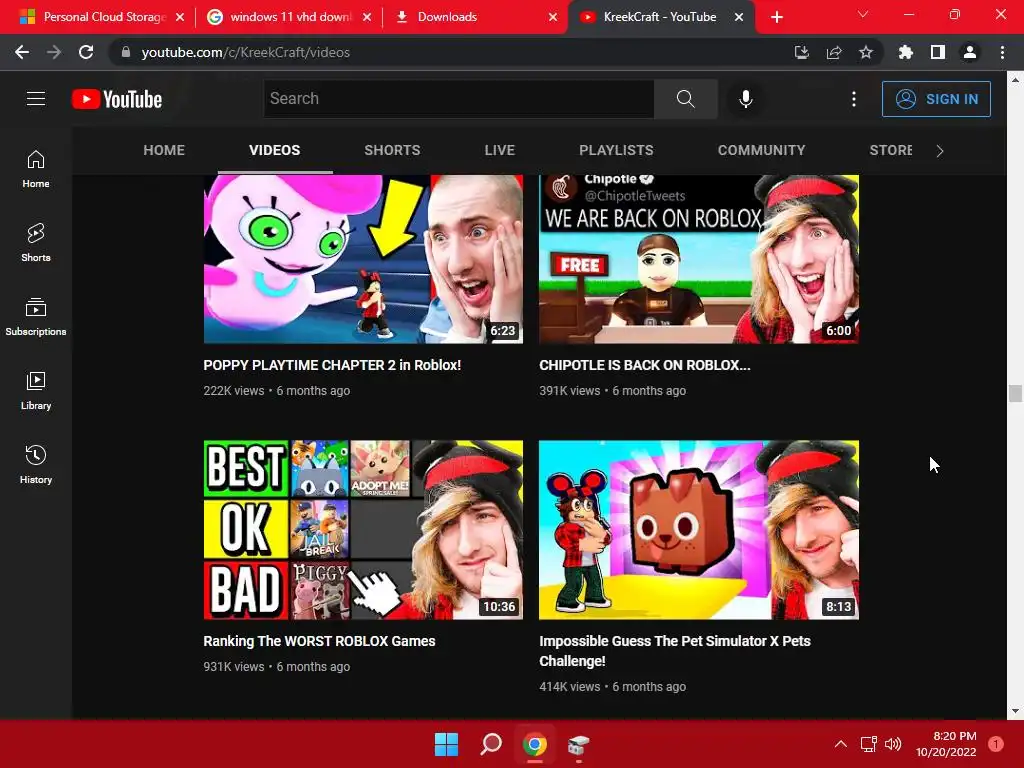Screen dimensions: 1024x768
Task: Click the share page icon in address bar
Action: click(x=834, y=52)
